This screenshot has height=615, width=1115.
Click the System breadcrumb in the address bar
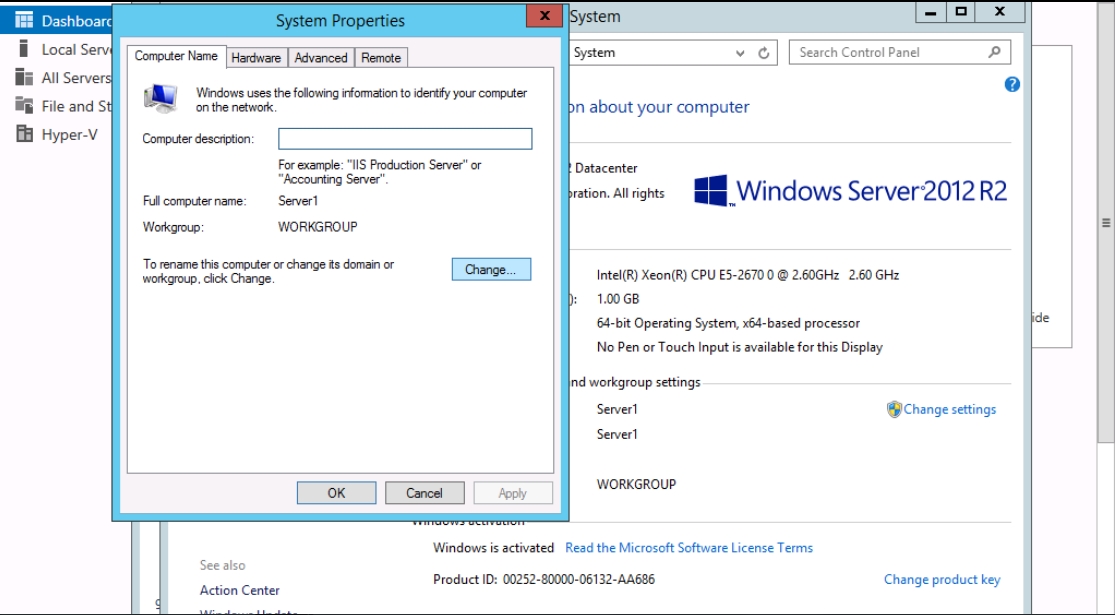click(x=594, y=53)
